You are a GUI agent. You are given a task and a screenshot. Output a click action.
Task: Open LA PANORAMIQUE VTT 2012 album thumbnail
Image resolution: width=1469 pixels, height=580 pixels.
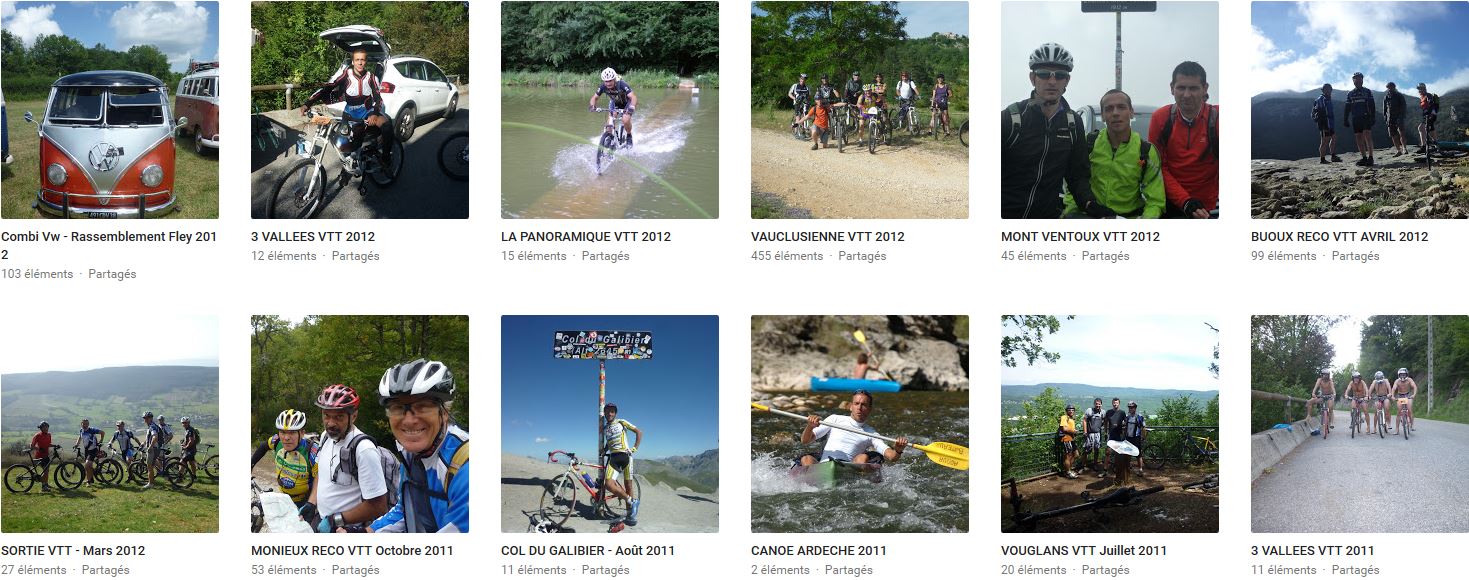[x=610, y=110]
